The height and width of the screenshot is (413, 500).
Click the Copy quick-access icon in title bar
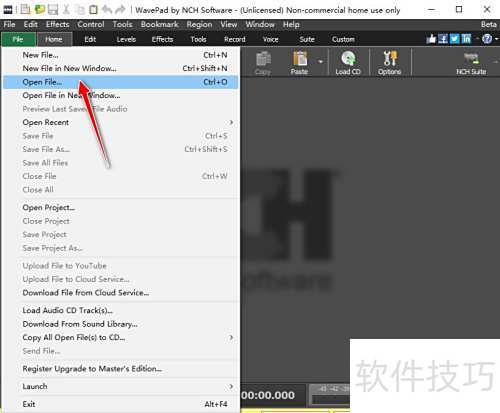pyautogui.click(x=80, y=10)
